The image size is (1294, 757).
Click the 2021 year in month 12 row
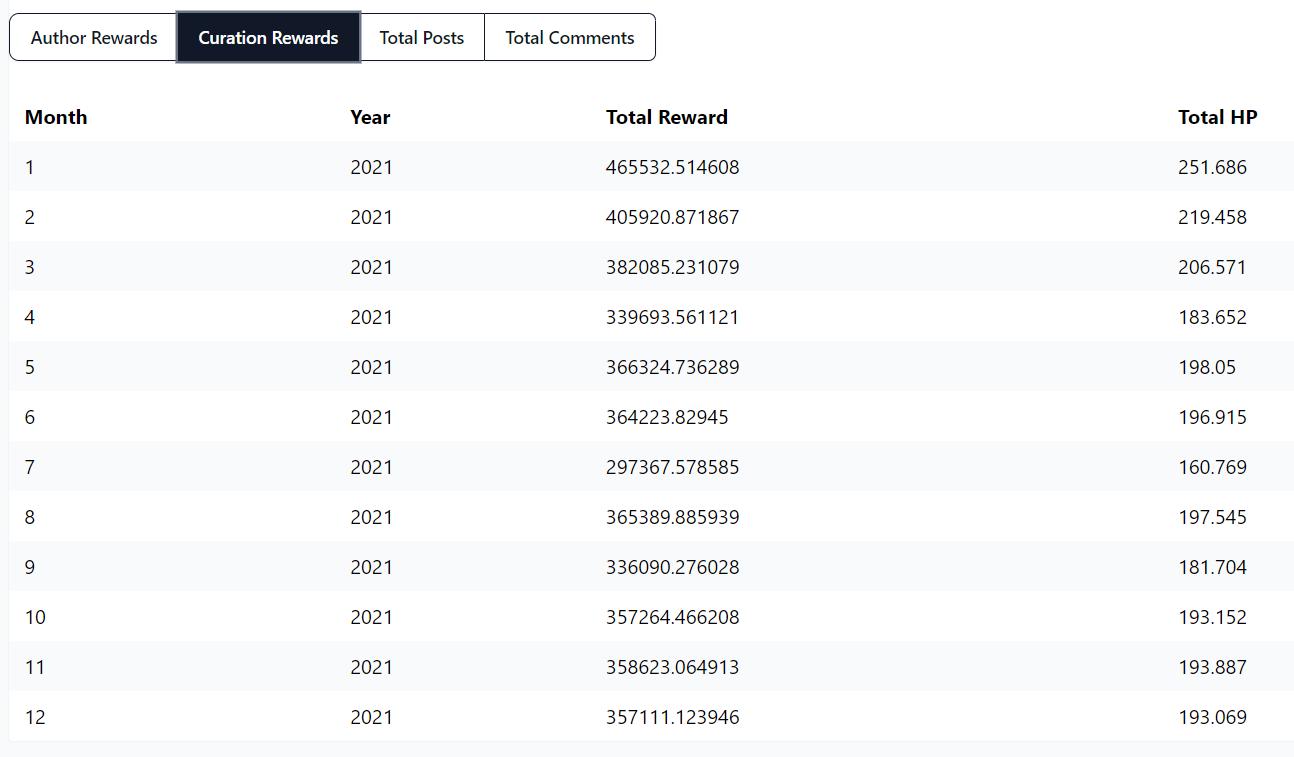(x=372, y=717)
